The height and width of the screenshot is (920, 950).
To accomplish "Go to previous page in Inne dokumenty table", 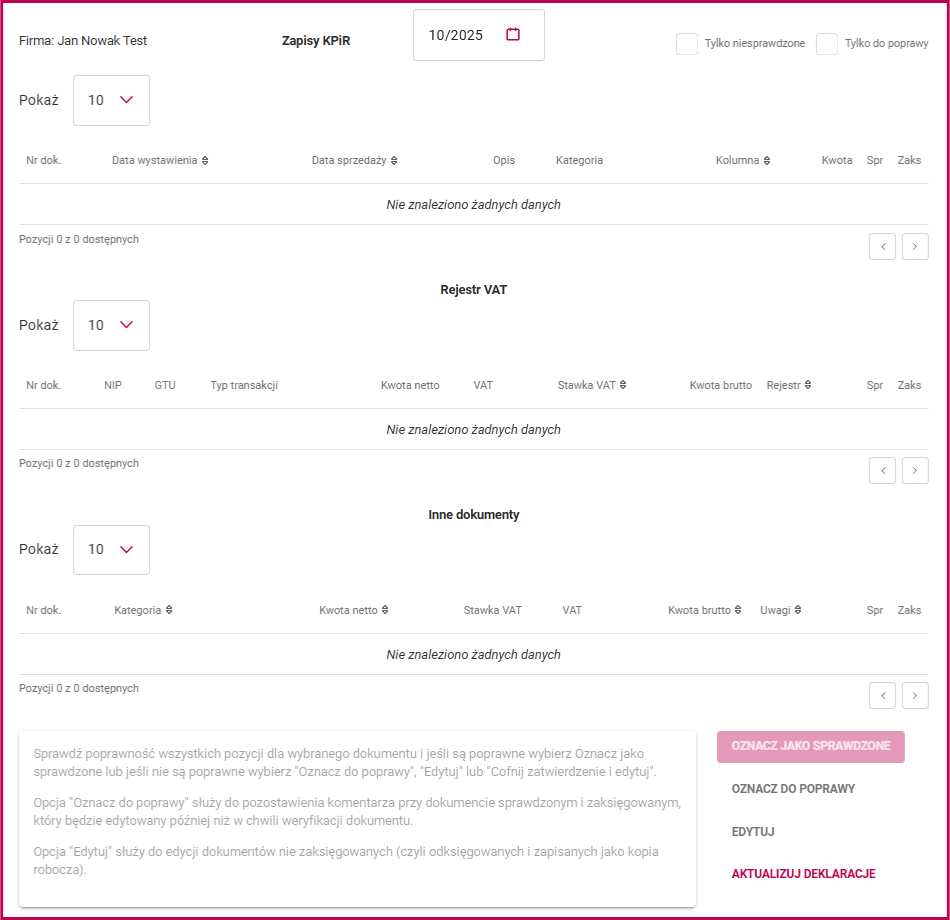I will [x=882, y=695].
